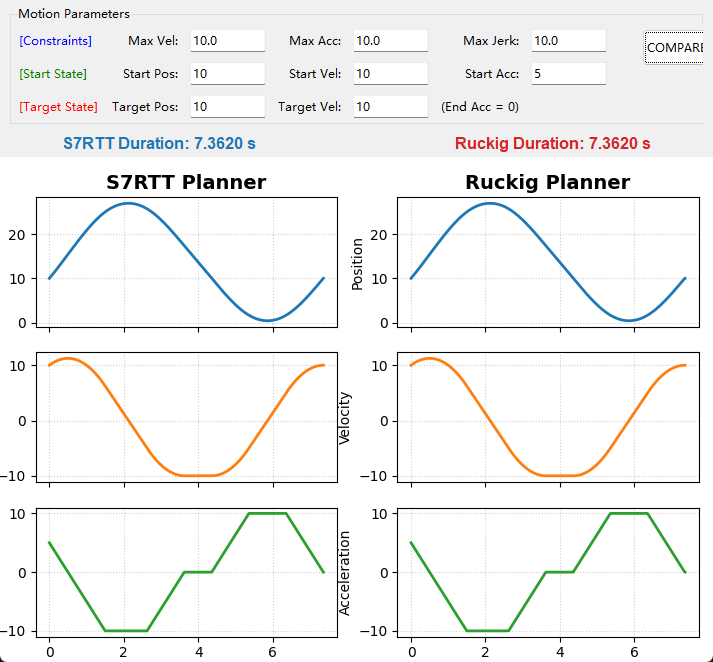This screenshot has height=662, width=713.
Task: Click the red [Target State] label
Action: (58, 107)
